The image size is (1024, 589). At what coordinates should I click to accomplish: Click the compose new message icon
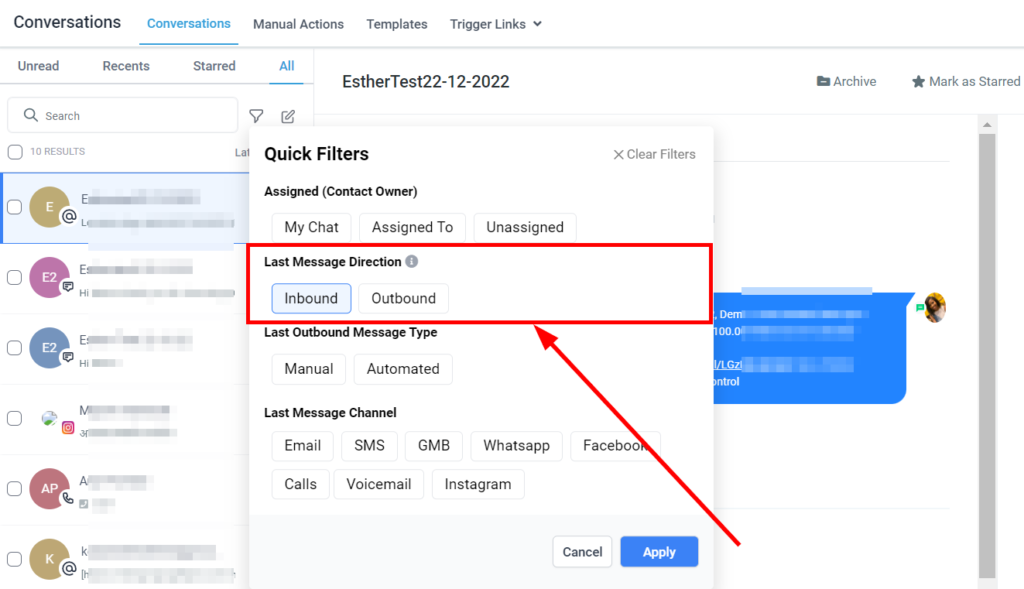coord(288,116)
